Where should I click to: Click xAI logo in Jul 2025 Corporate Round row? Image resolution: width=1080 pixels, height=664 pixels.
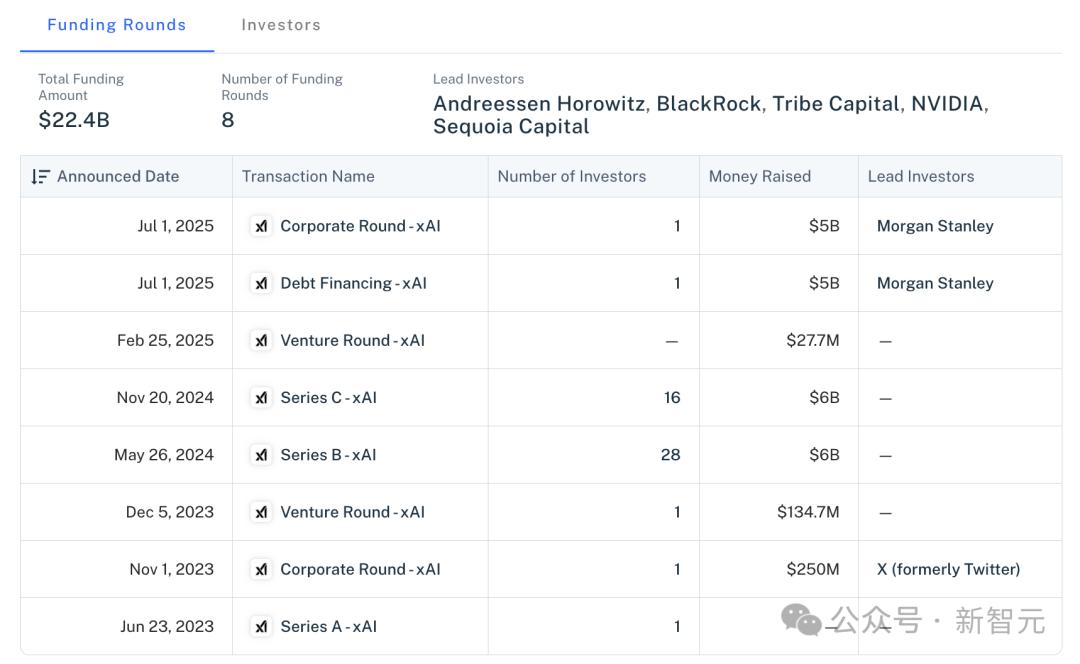[x=260, y=226]
